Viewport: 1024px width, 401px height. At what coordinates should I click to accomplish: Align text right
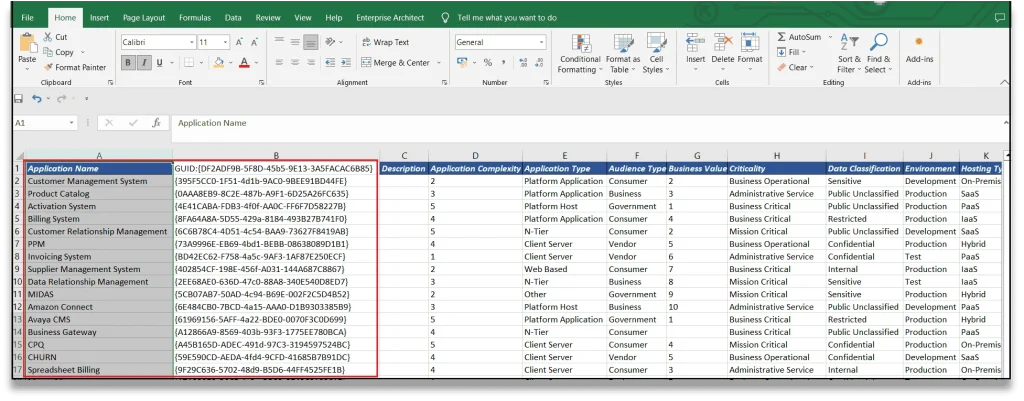pyautogui.click(x=312, y=63)
